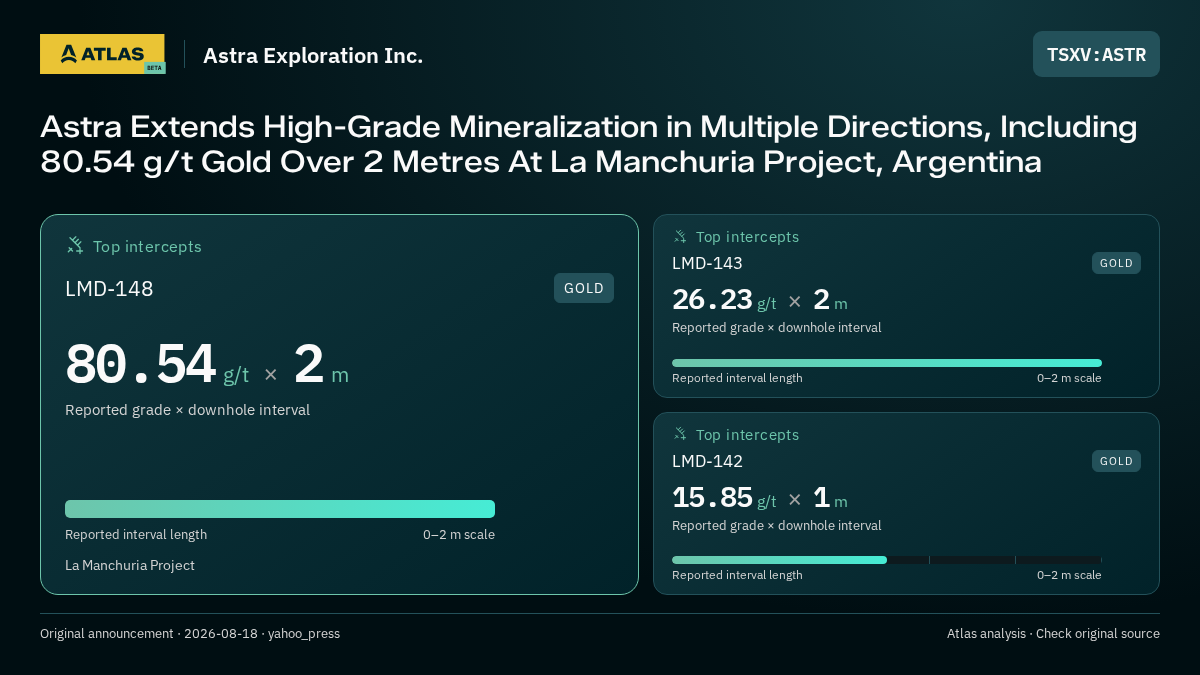Click the Atlas Beta logo
Image resolution: width=1200 pixels, height=675 pixels.
coord(103,54)
